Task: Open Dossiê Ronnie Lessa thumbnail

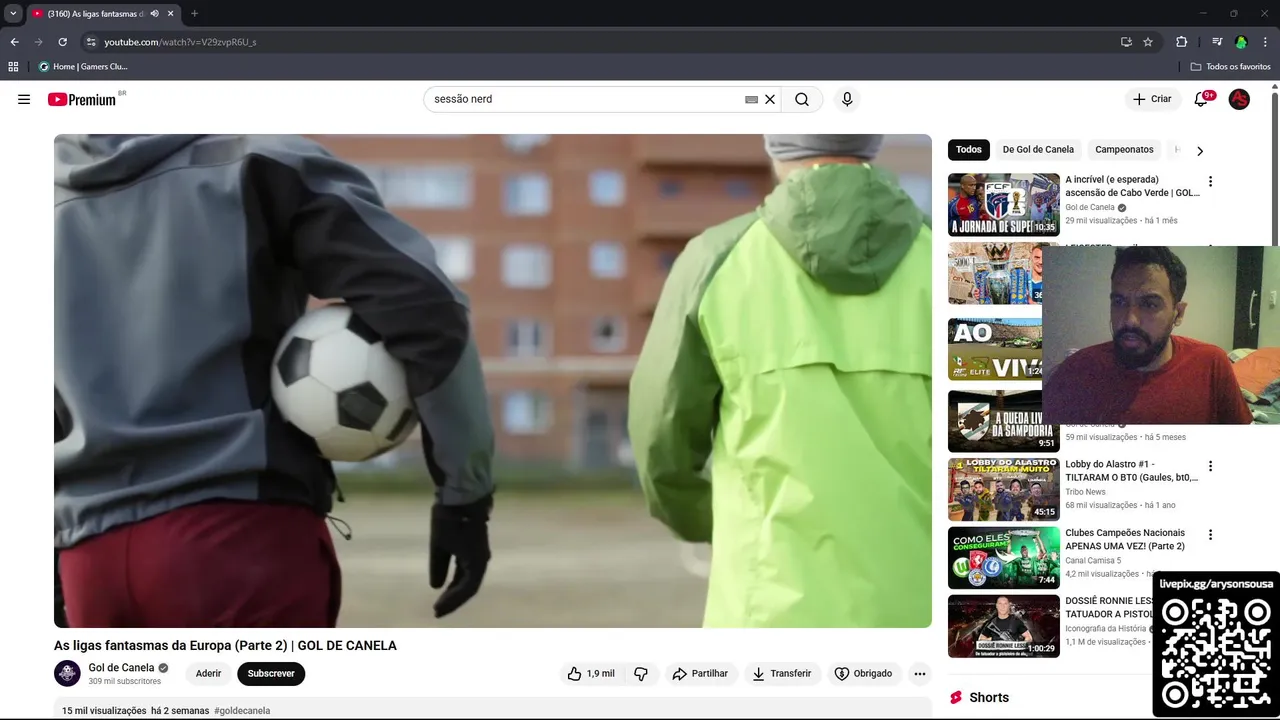Action: (1004, 626)
